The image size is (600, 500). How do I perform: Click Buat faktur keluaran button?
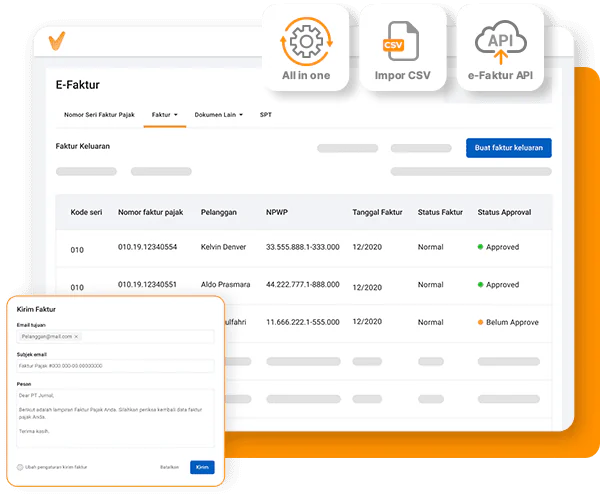click(x=509, y=148)
